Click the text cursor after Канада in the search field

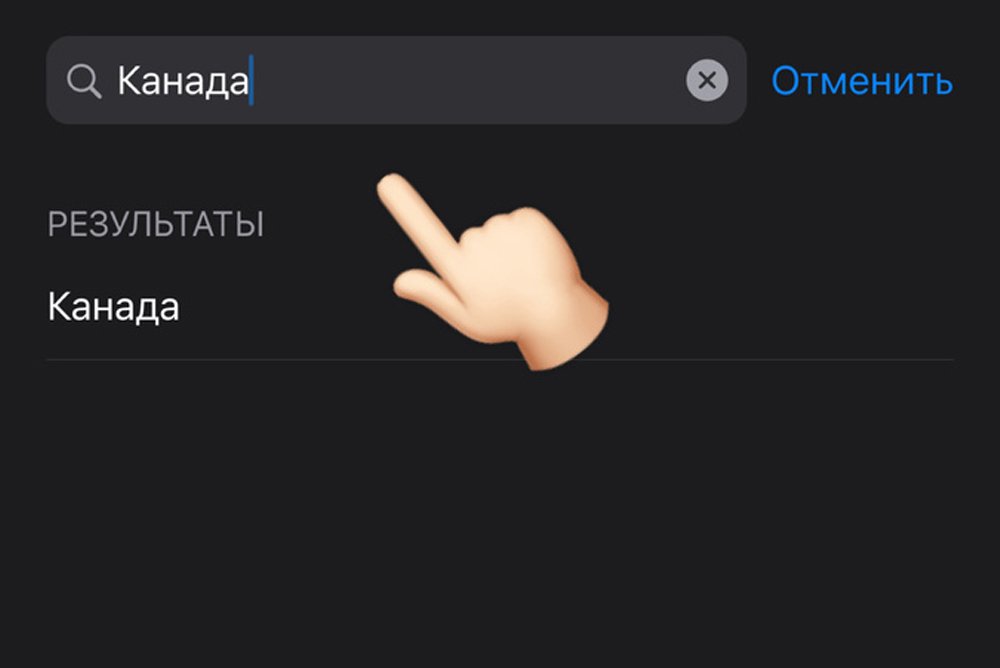[252, 81]
